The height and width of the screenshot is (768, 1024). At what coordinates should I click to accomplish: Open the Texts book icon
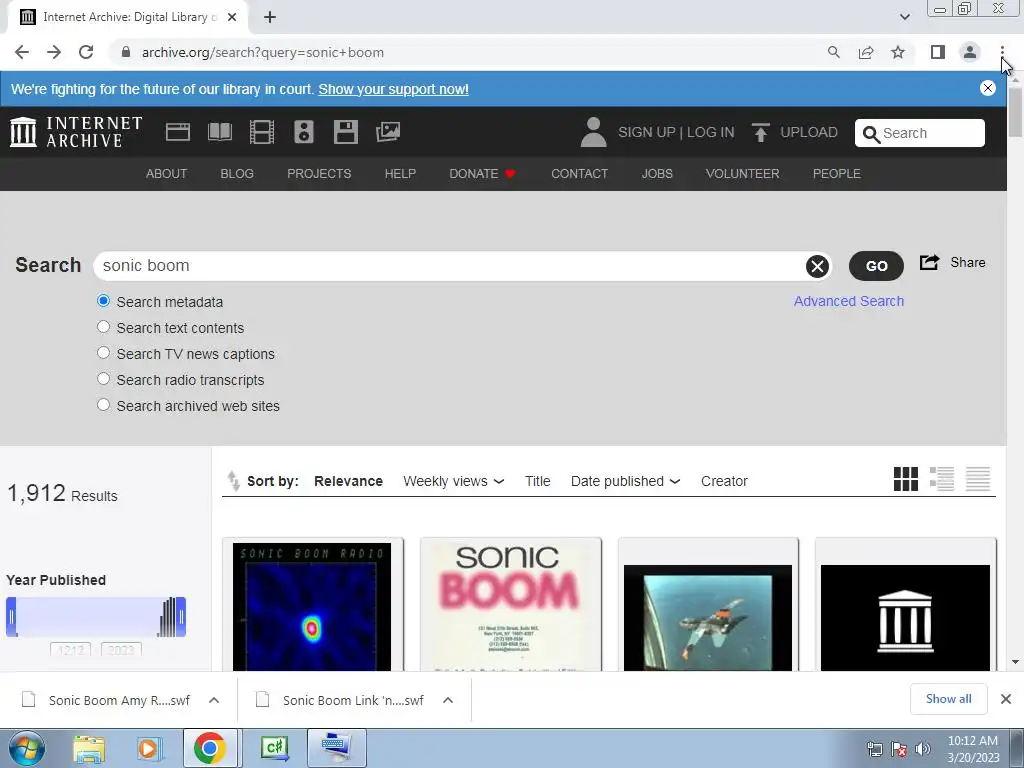click(x=219, y=132)
